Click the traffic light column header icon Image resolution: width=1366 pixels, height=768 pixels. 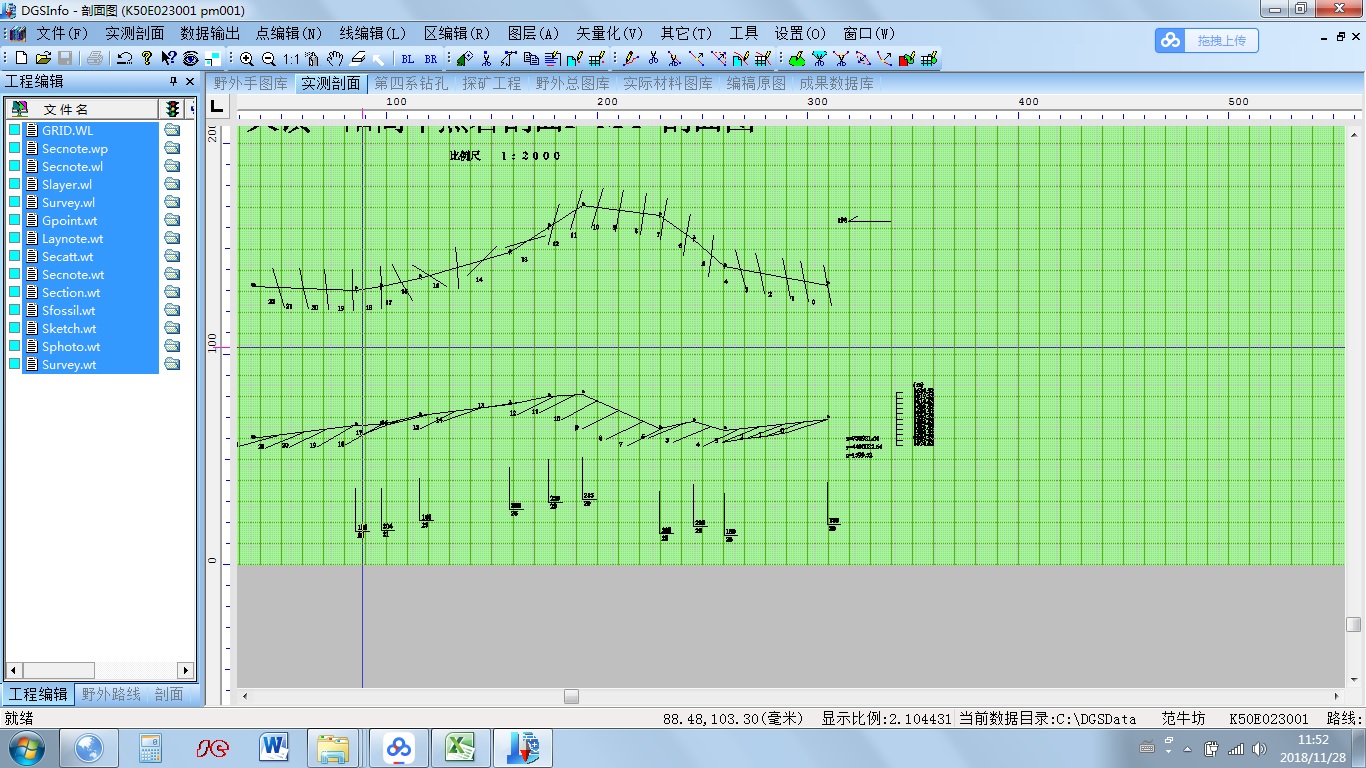tap(172, 108)
